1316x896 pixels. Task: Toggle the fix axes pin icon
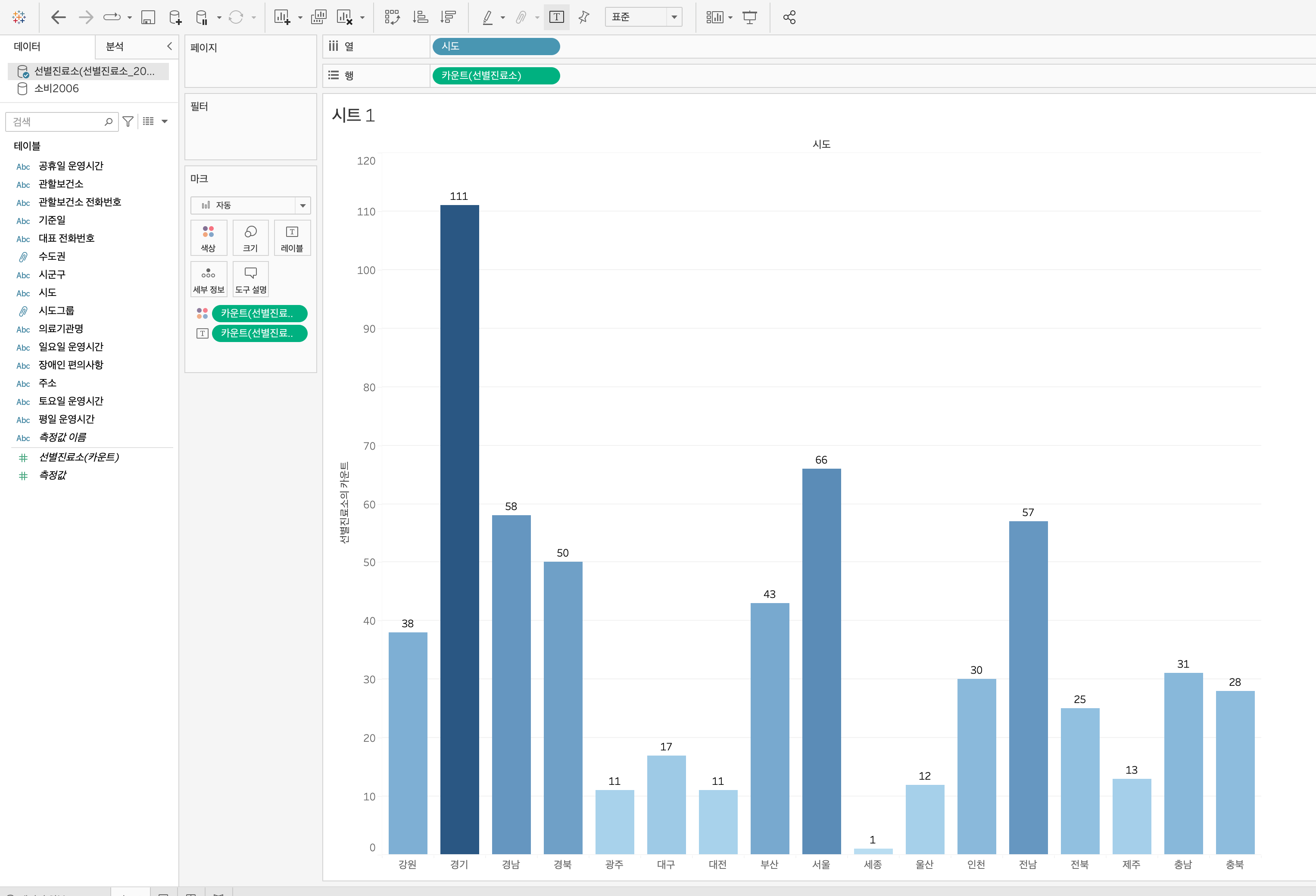[584, 18]
